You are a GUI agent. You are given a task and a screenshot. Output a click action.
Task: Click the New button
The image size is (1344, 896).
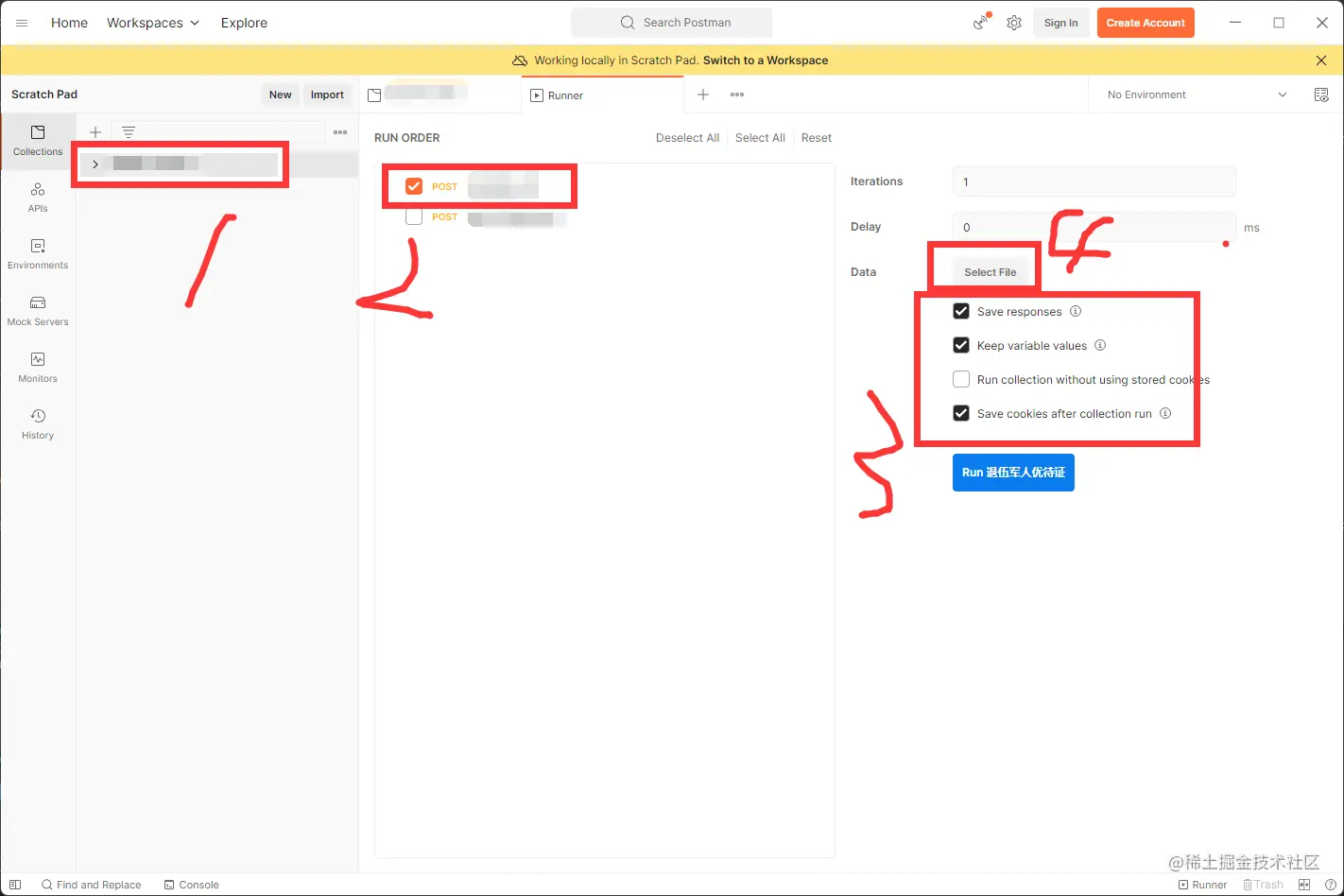280,95
